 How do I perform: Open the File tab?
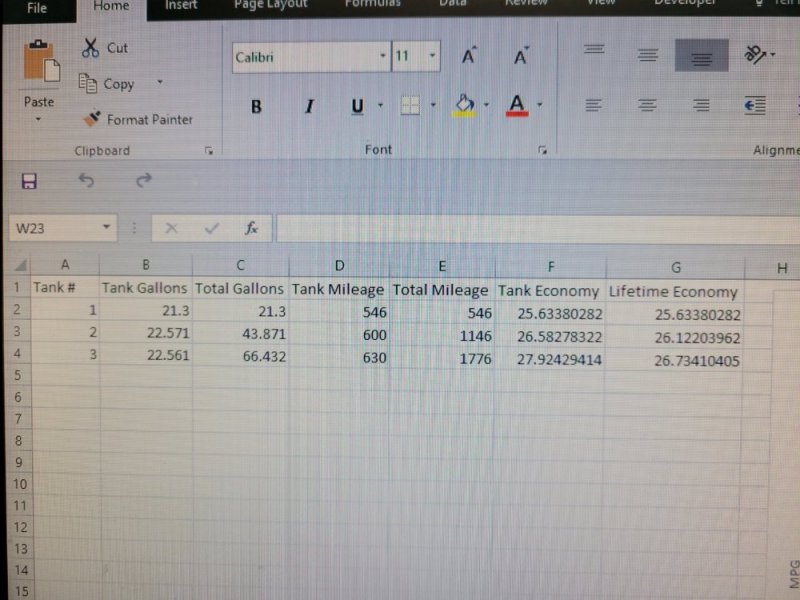click(x=37, y=8)
